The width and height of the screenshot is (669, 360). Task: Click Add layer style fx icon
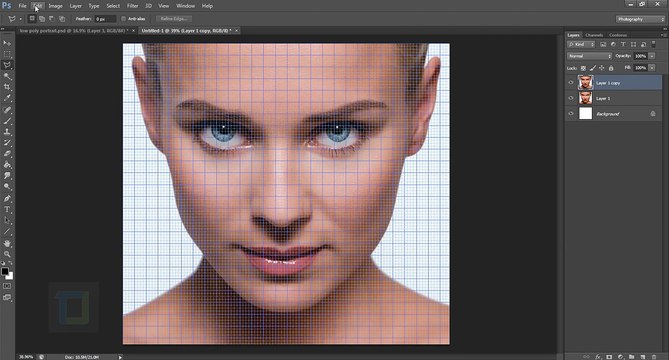click(598, 357)
